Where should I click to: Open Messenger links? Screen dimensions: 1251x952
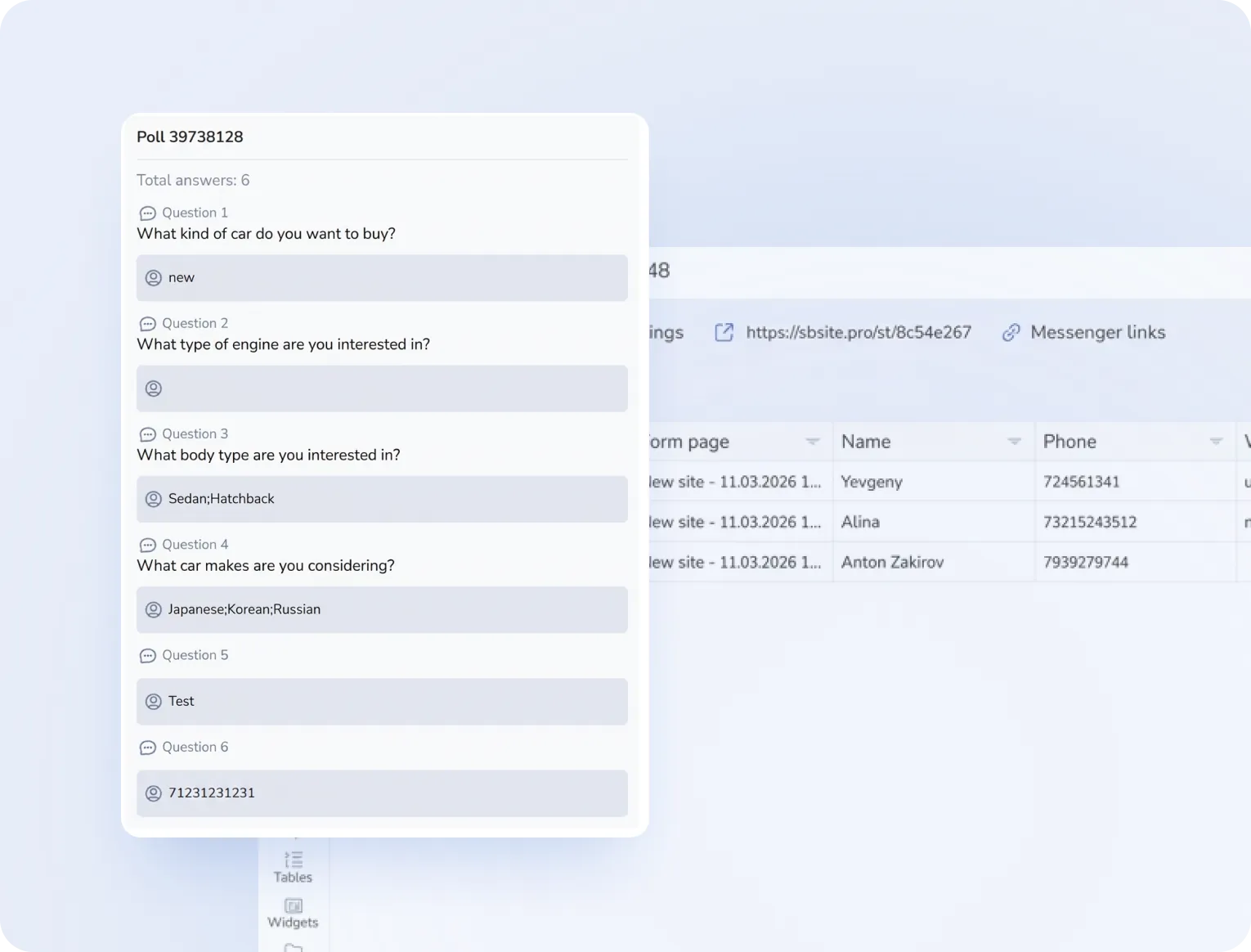click(x=1097, y=332)
